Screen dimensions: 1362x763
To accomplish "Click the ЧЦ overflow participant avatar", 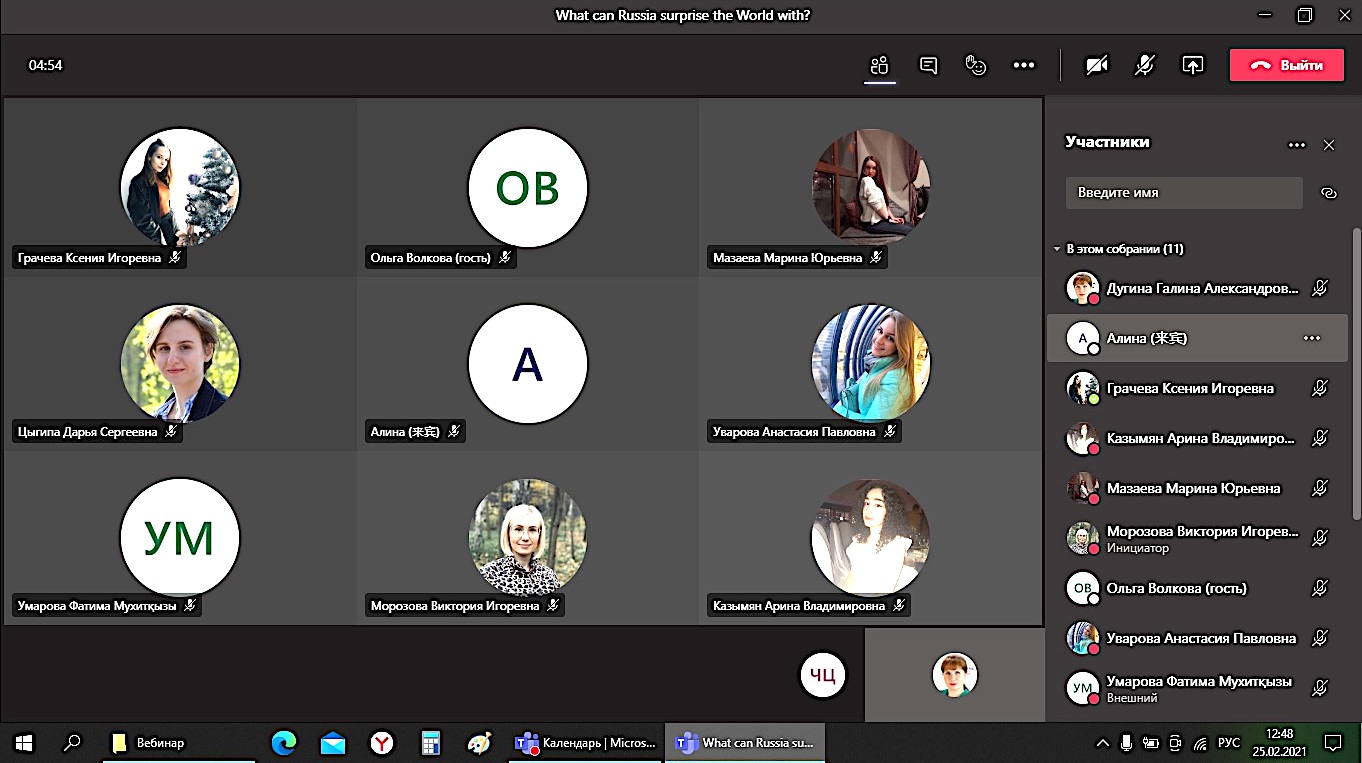I will [822, 675].
